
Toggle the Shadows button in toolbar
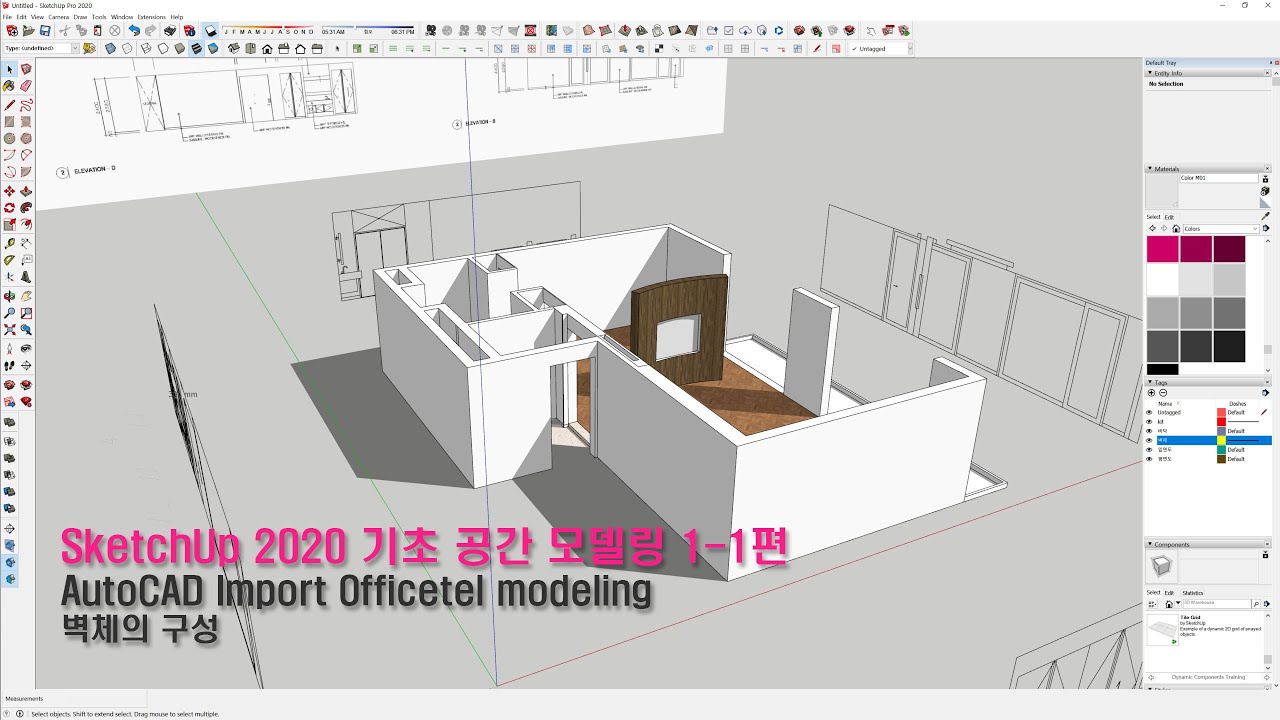pos(210,31)
